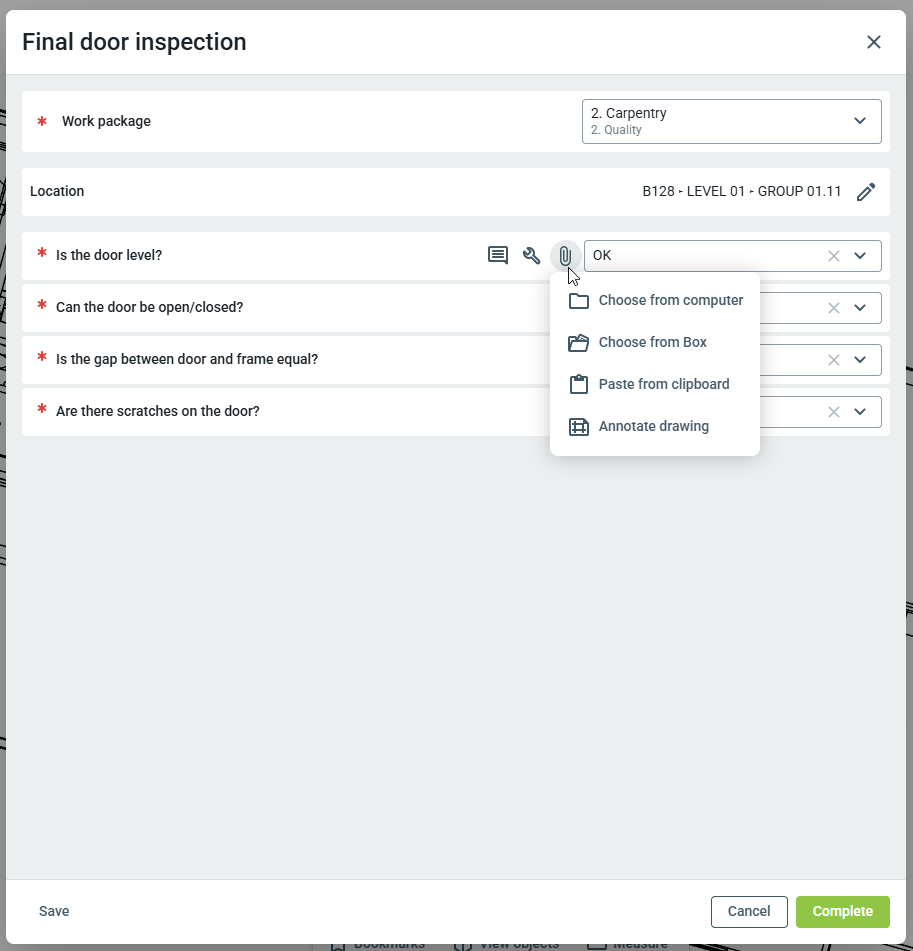Select Choose from computer

click(670, 300)
